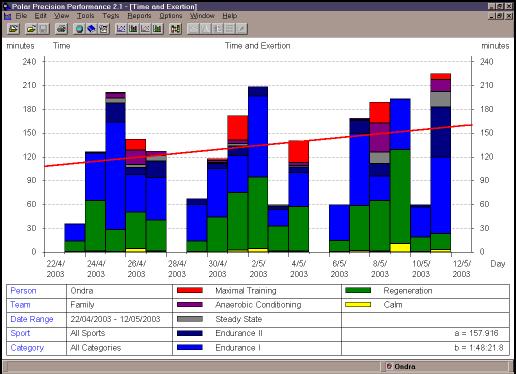Click the purple Anaerobic Conditioning legend swatch

pyautogui.click(x=190, y=304)
